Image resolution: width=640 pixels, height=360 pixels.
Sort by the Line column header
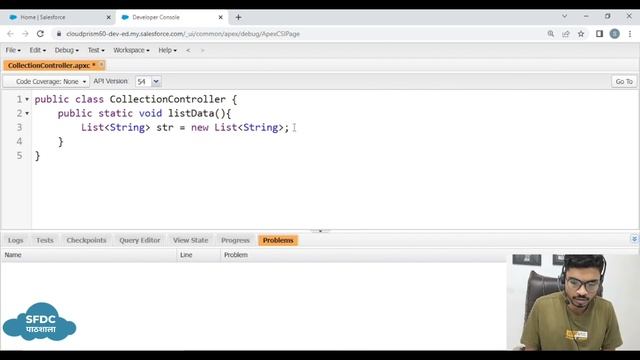[199, 255]
